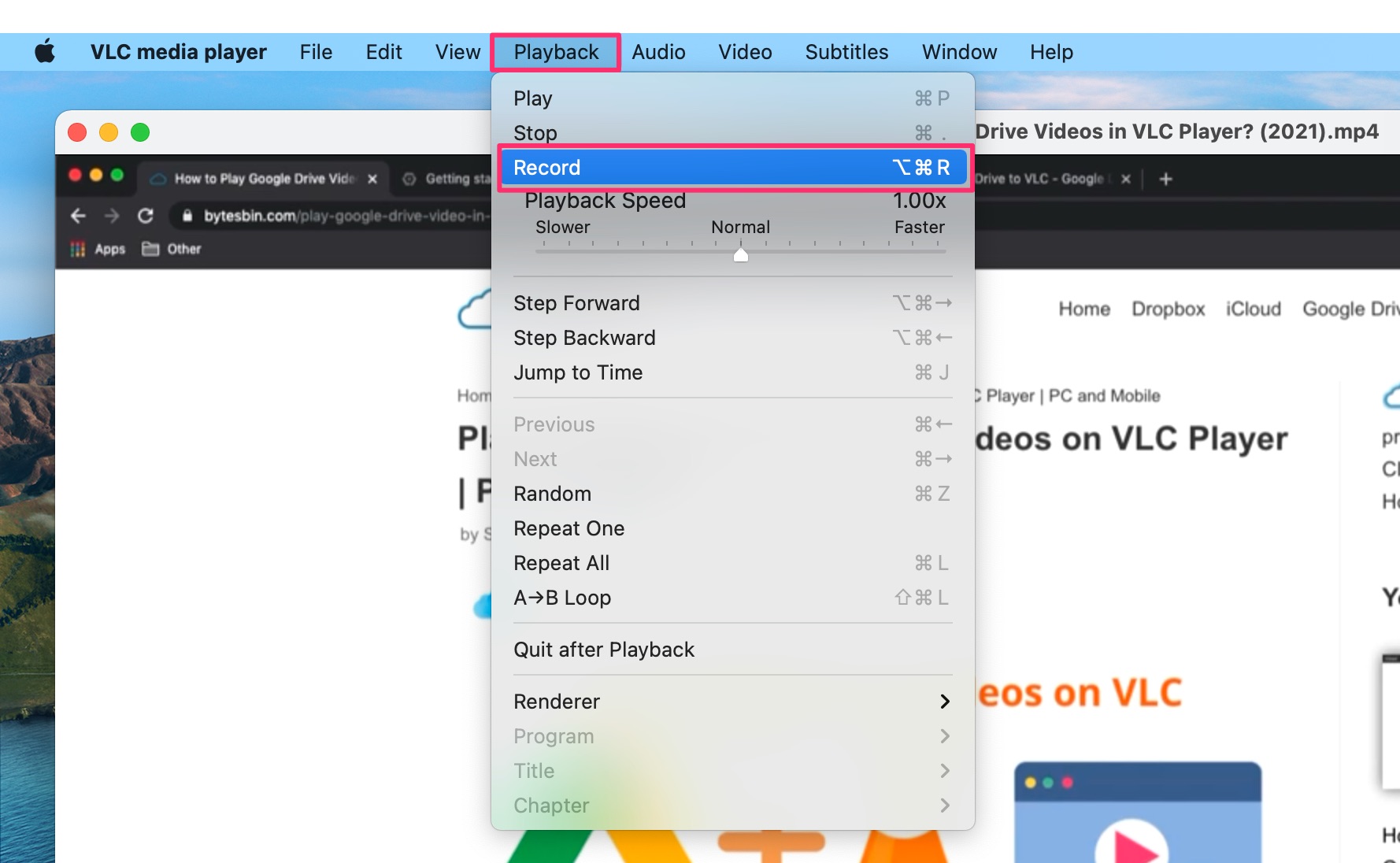Click the Slower end of speed slider
The height and width of the screenshot is (863, 1400).
[x=562, y=228]
